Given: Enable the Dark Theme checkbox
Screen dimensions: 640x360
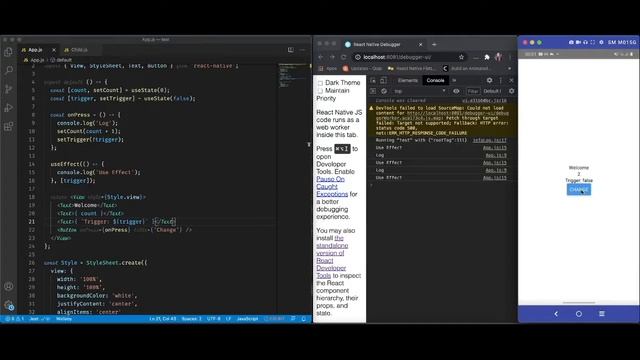Looking at the screenshot, I should [x=320, y=83].
